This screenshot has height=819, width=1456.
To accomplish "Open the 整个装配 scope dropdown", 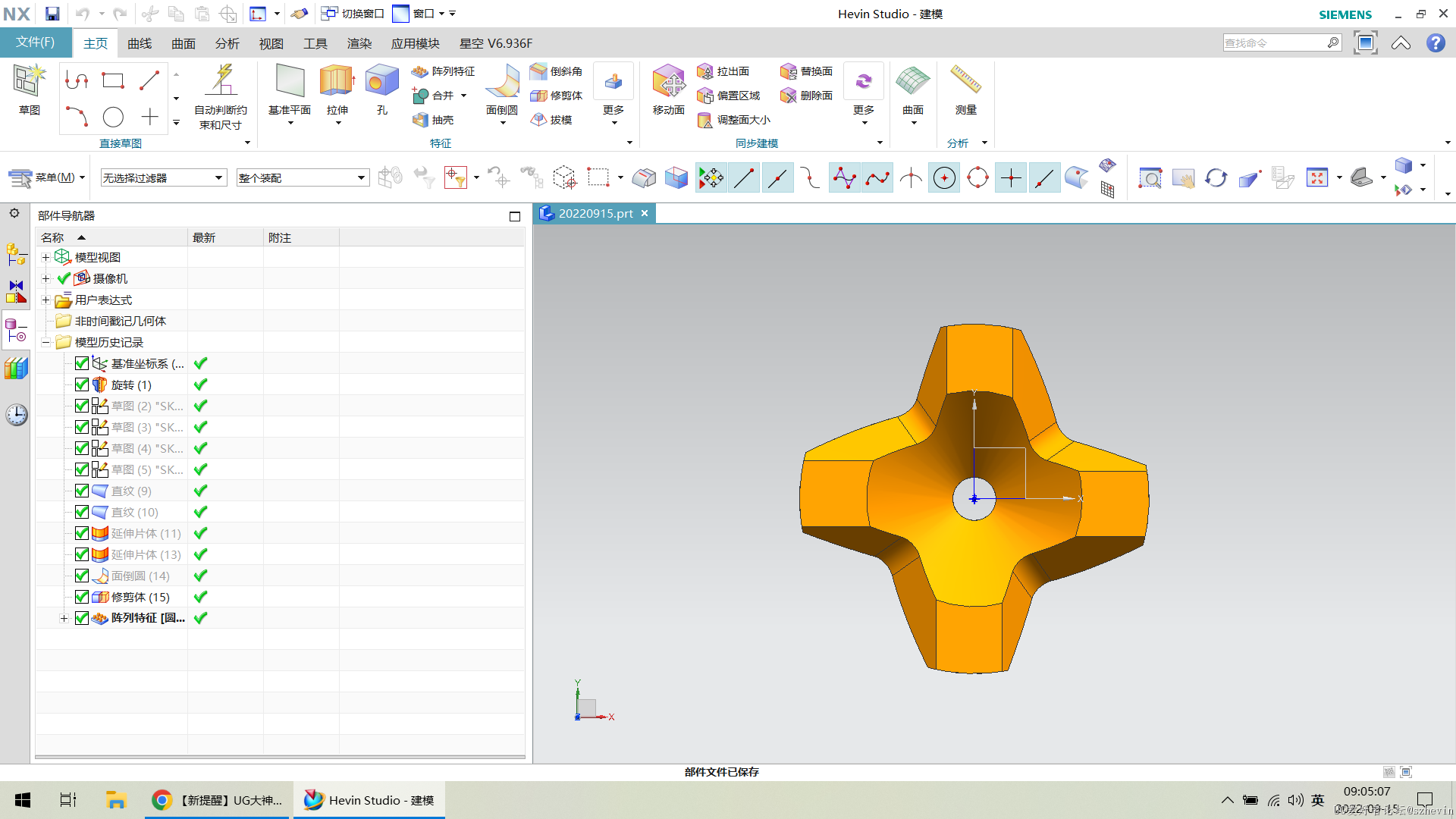I will click(x=303, y=177).
